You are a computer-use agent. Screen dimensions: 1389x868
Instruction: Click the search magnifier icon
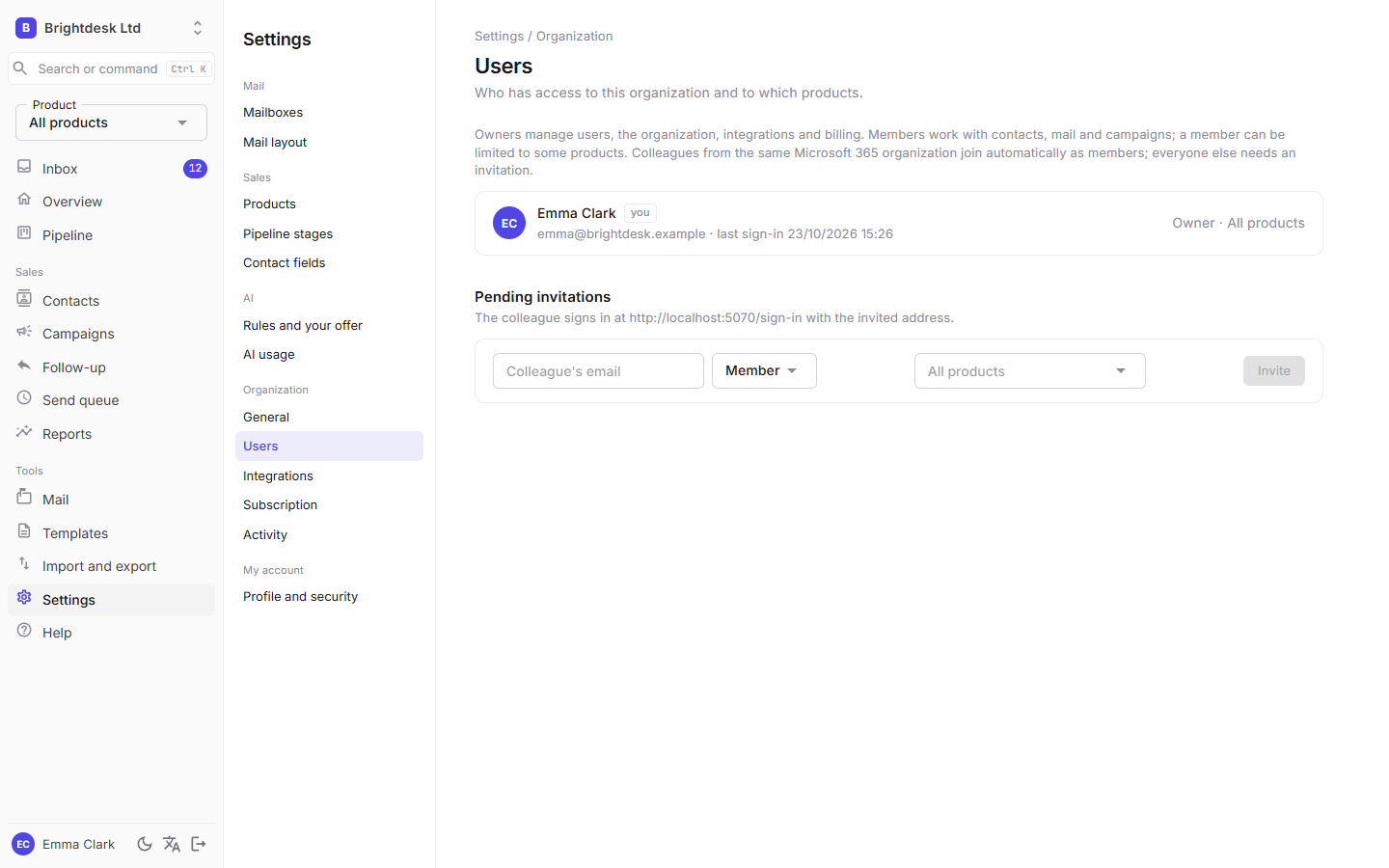tap(20, 68)
